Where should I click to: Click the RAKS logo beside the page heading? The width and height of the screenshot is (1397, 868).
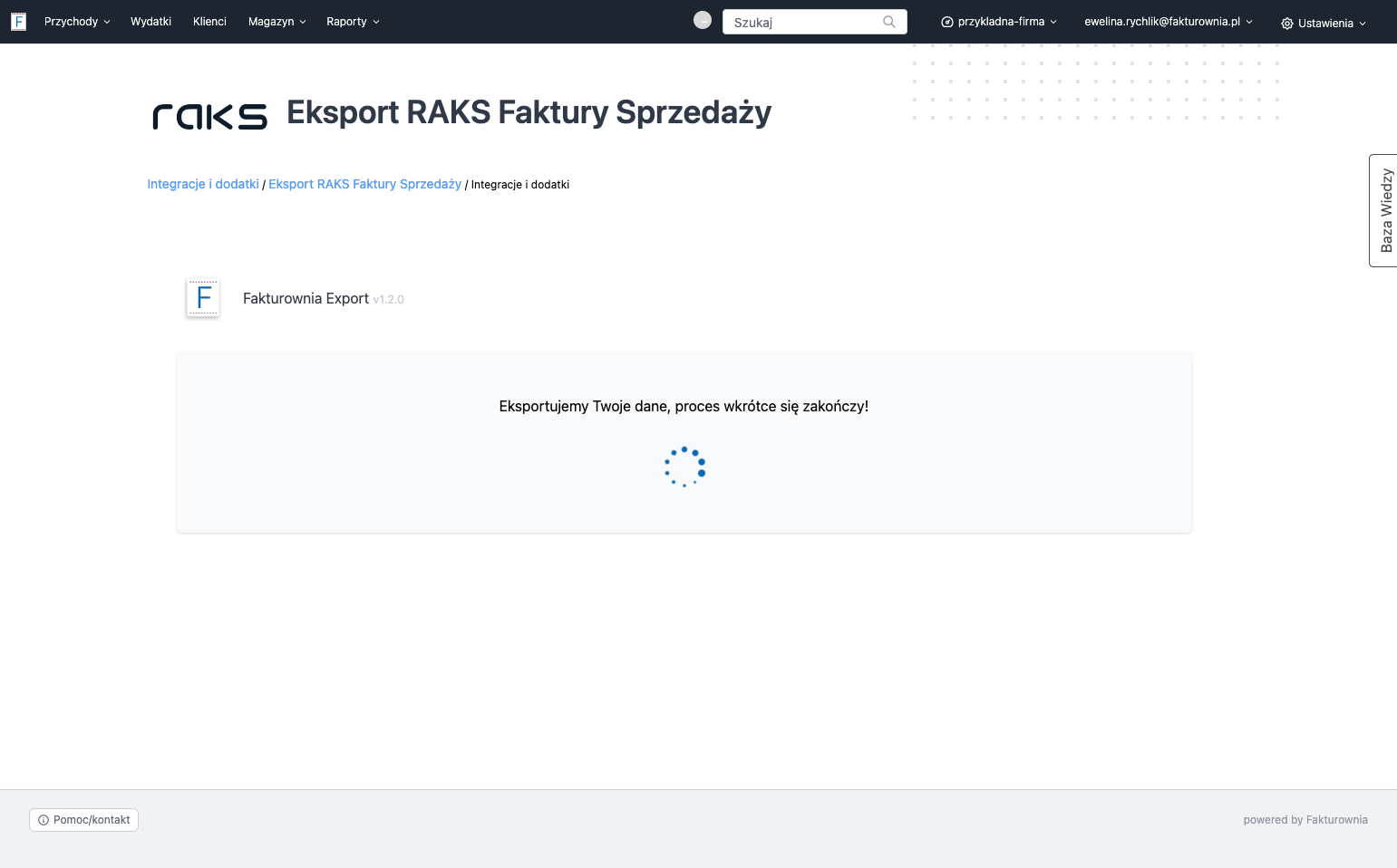209,116
